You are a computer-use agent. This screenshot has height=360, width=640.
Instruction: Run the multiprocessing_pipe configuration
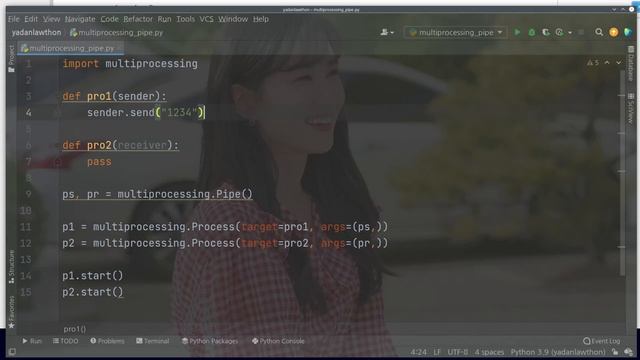517,32
